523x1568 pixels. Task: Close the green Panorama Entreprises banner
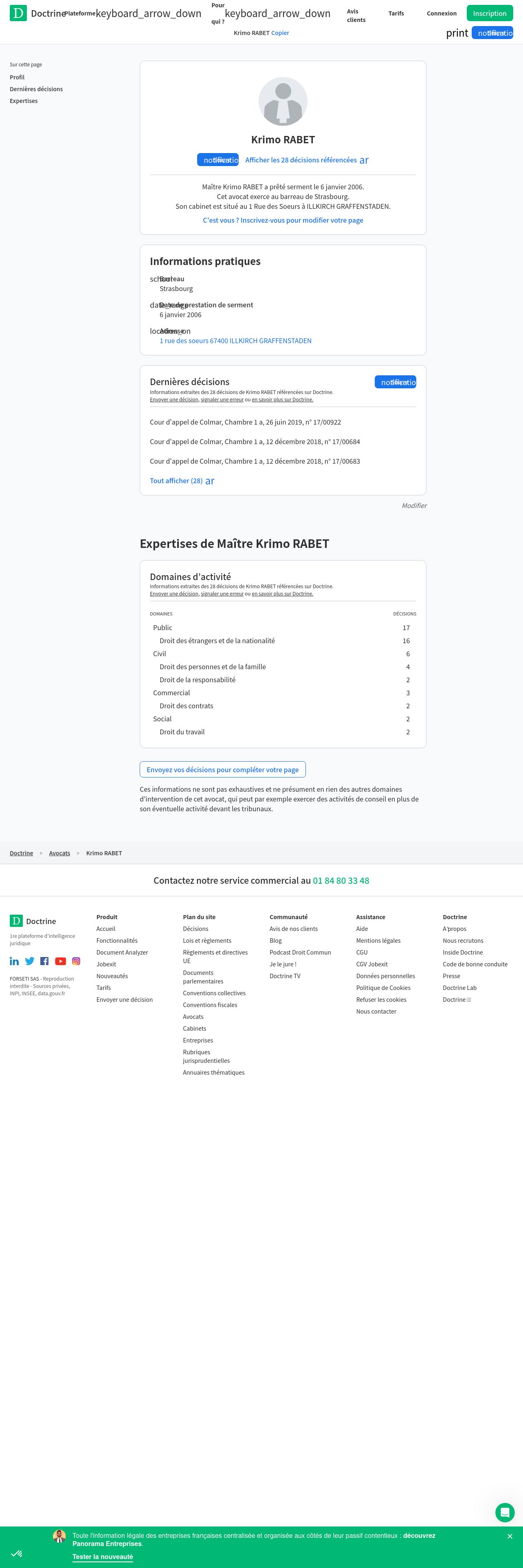pos(510,1536)
